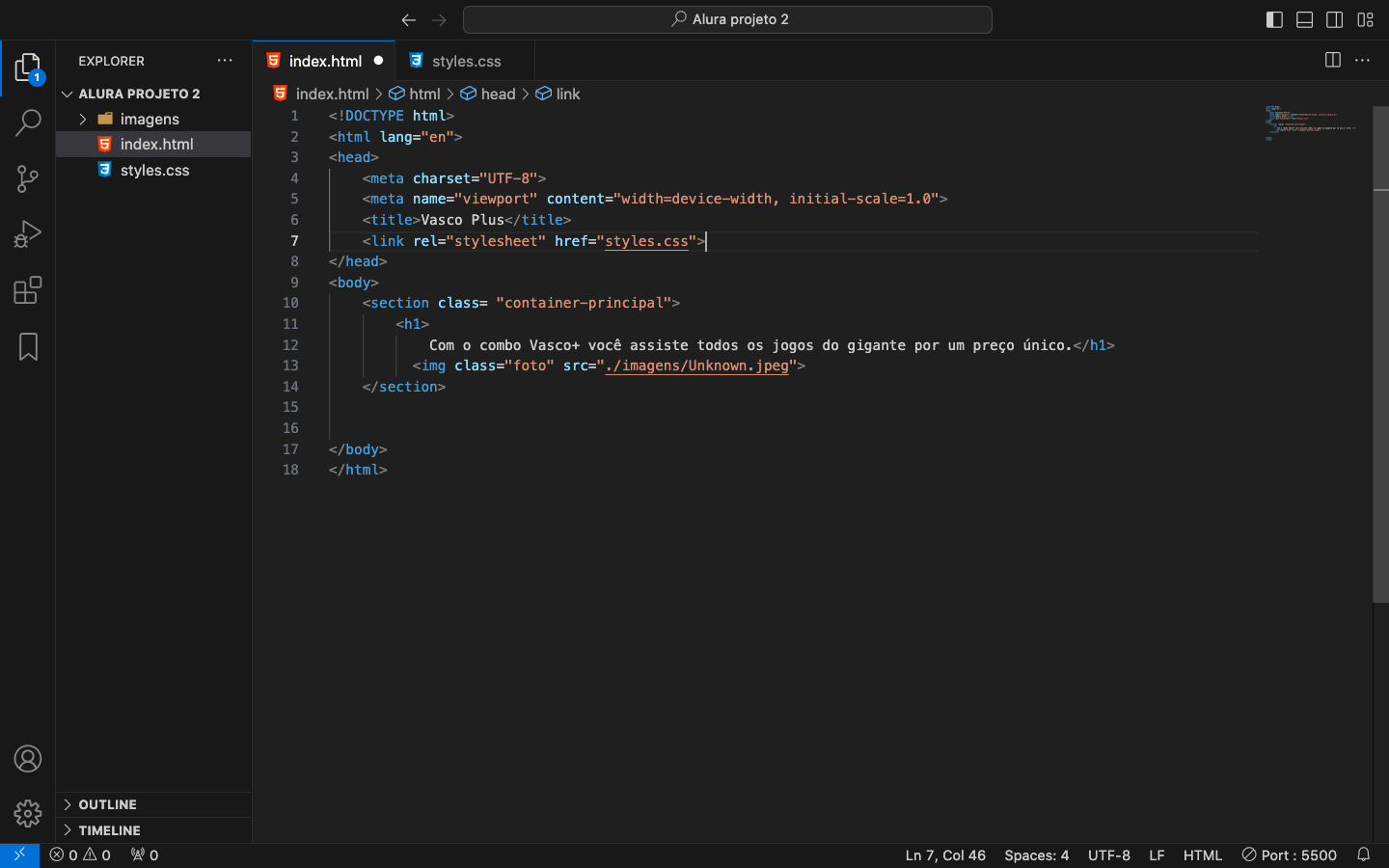Open the Extensions view icon
Viewport: 1389px width, 868px height.
(28, 290)
